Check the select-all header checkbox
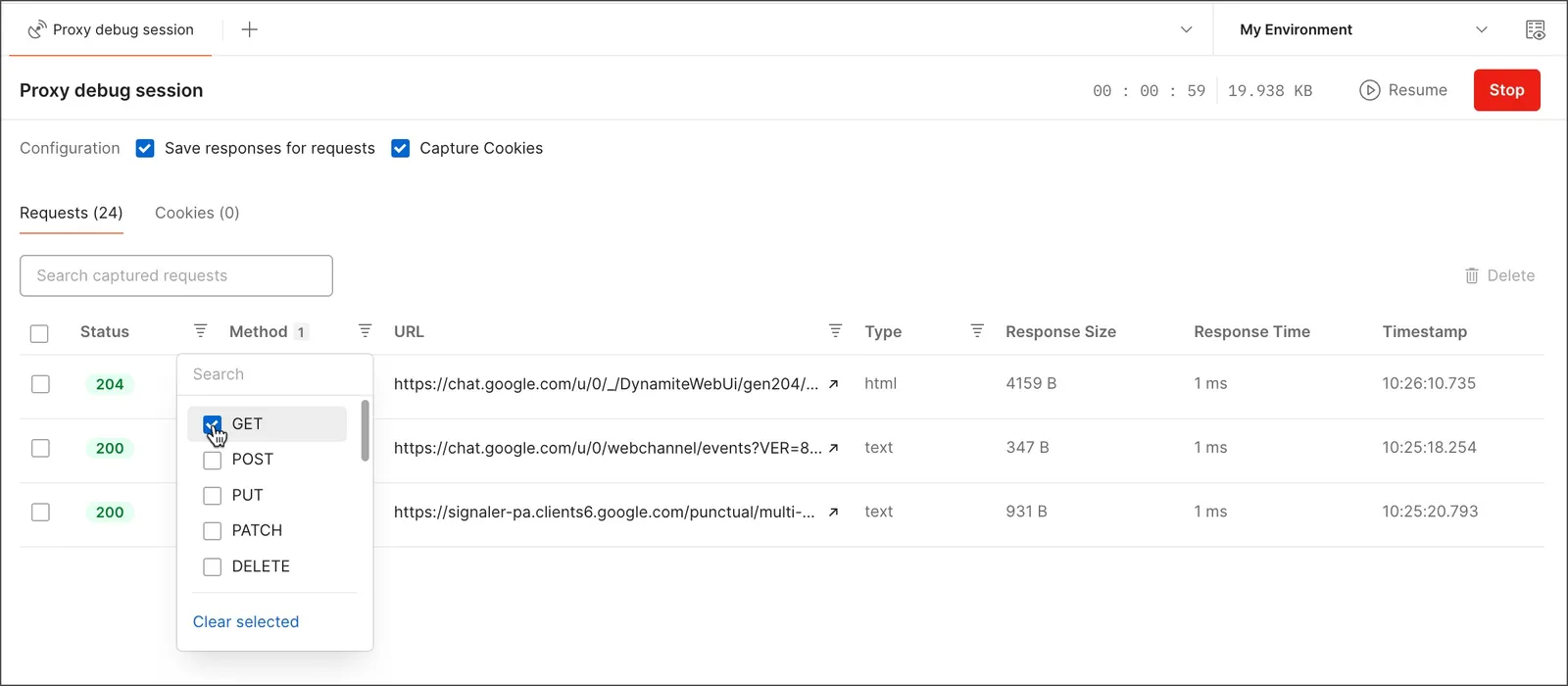 click(x=39, y=333)
